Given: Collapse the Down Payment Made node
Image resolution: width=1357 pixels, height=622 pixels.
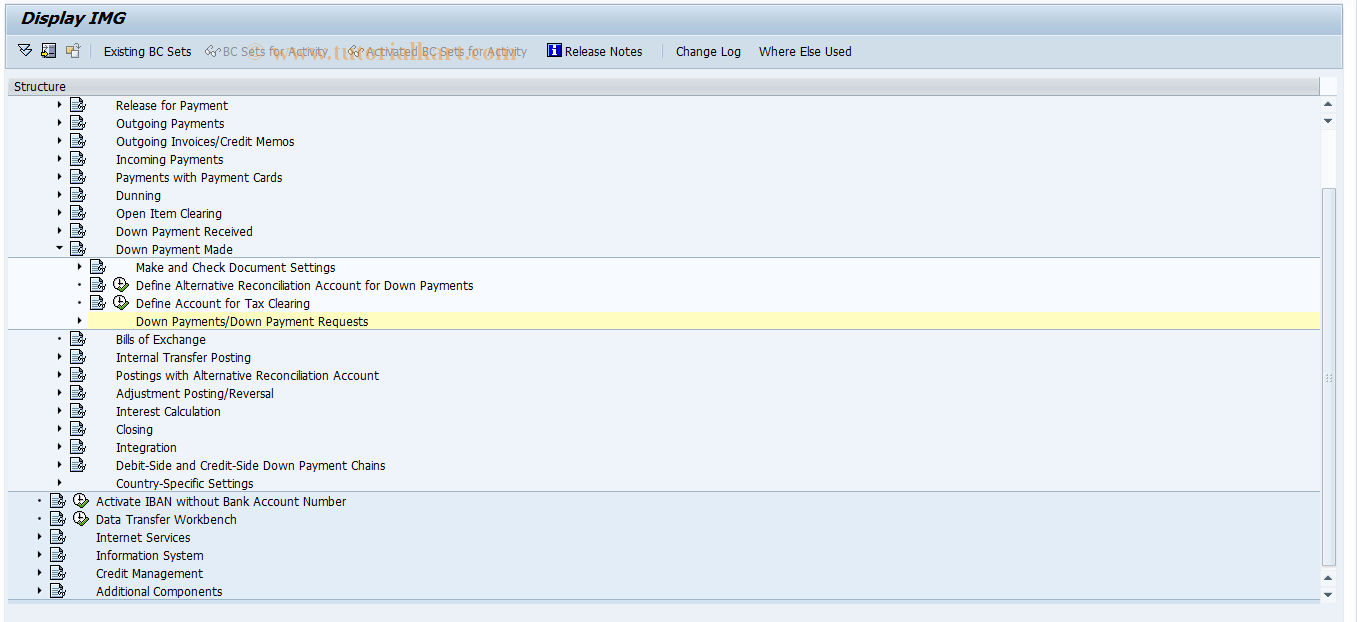Looking at the screenshot, I should coord(58,247).
